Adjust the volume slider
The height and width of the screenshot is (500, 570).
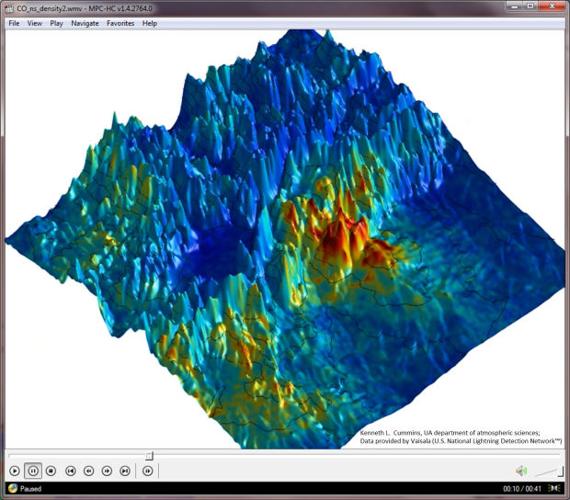click(x=549, y=472)
